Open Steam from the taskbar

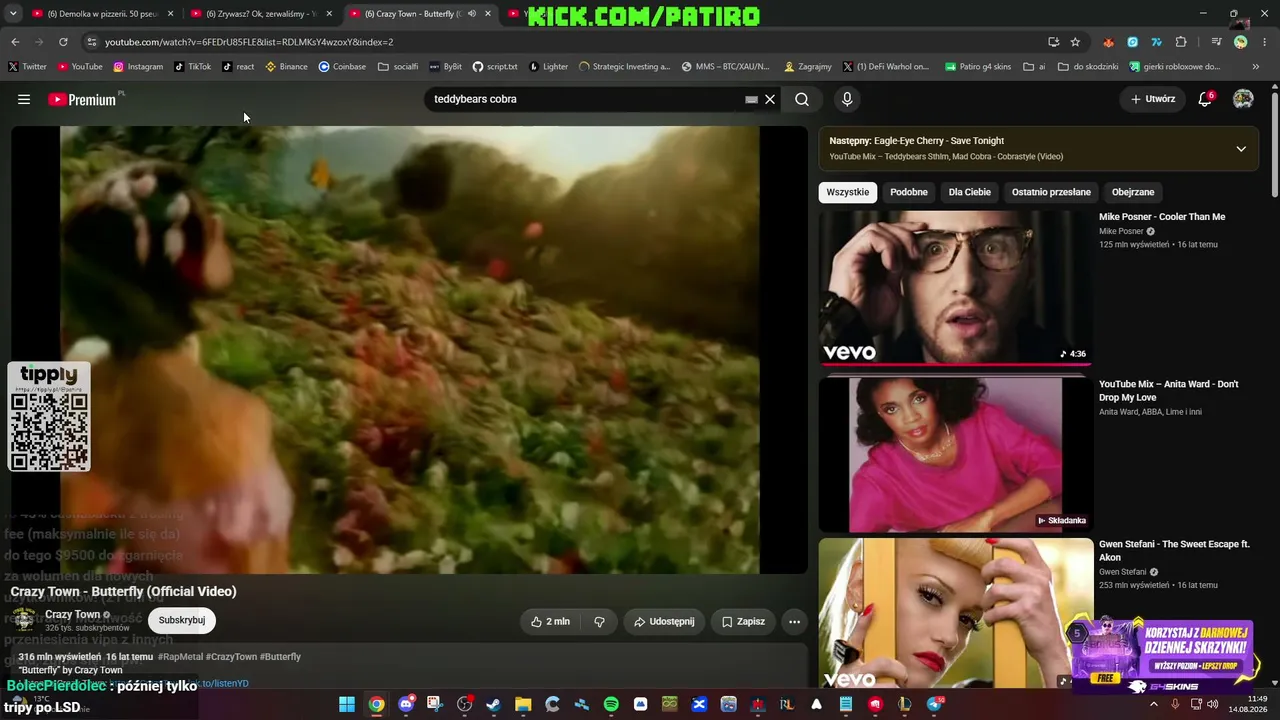pos(493,704)
